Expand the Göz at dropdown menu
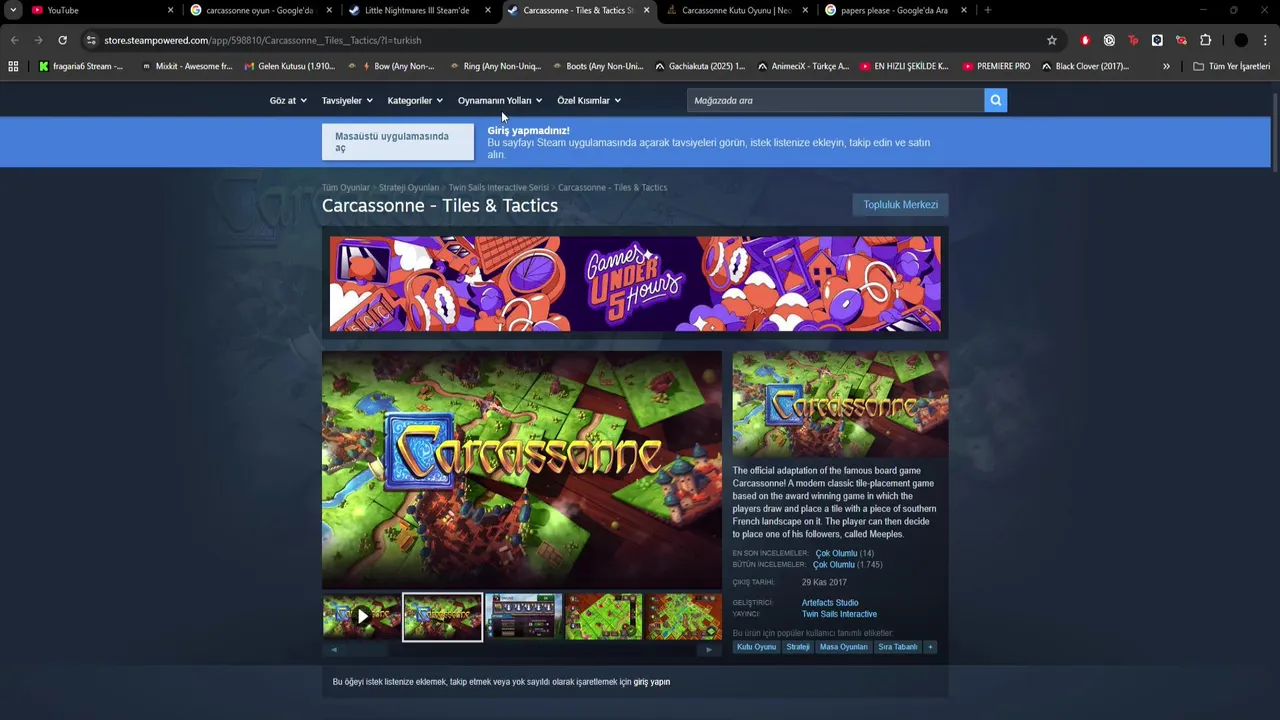Image resolution: width=1280 pixels, height=720 pixels. coord(288,100)
